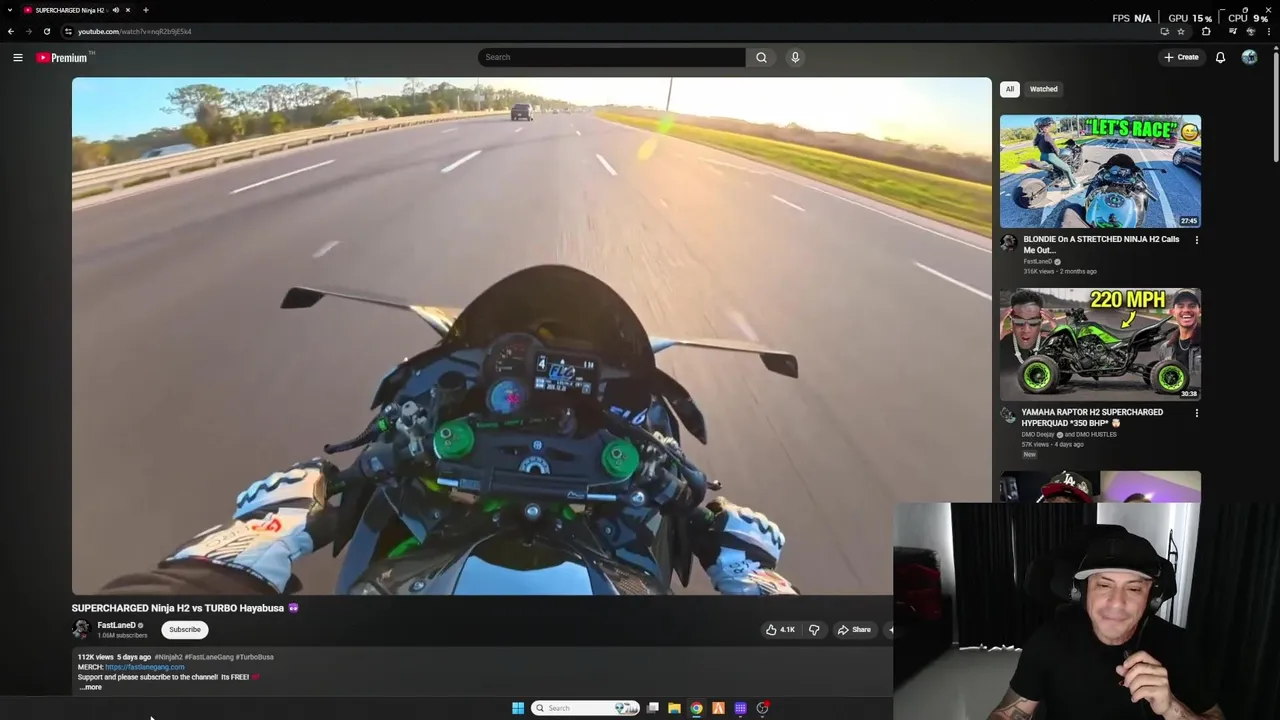The width and height of the screenshot is (1280, 720).
Task: Open a new browser tab
Action: (x=145, y=10)
